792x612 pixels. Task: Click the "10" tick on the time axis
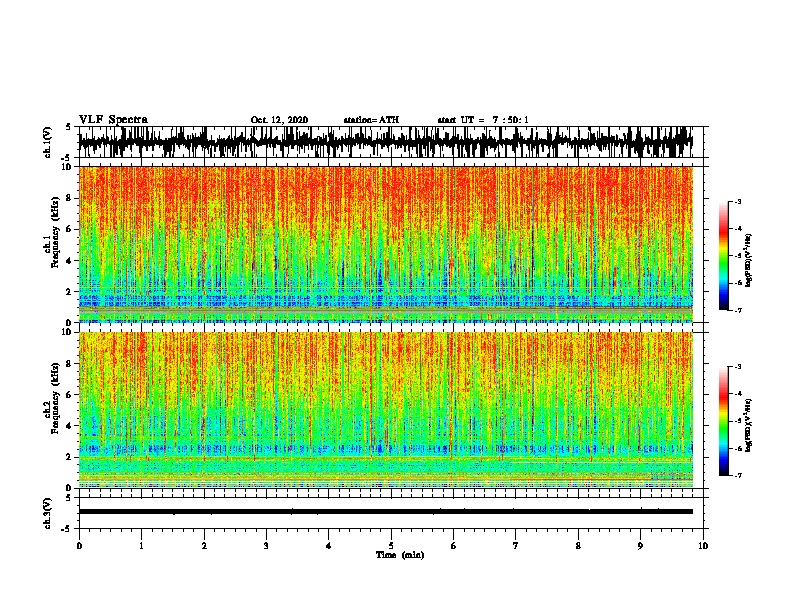[703, 546]
